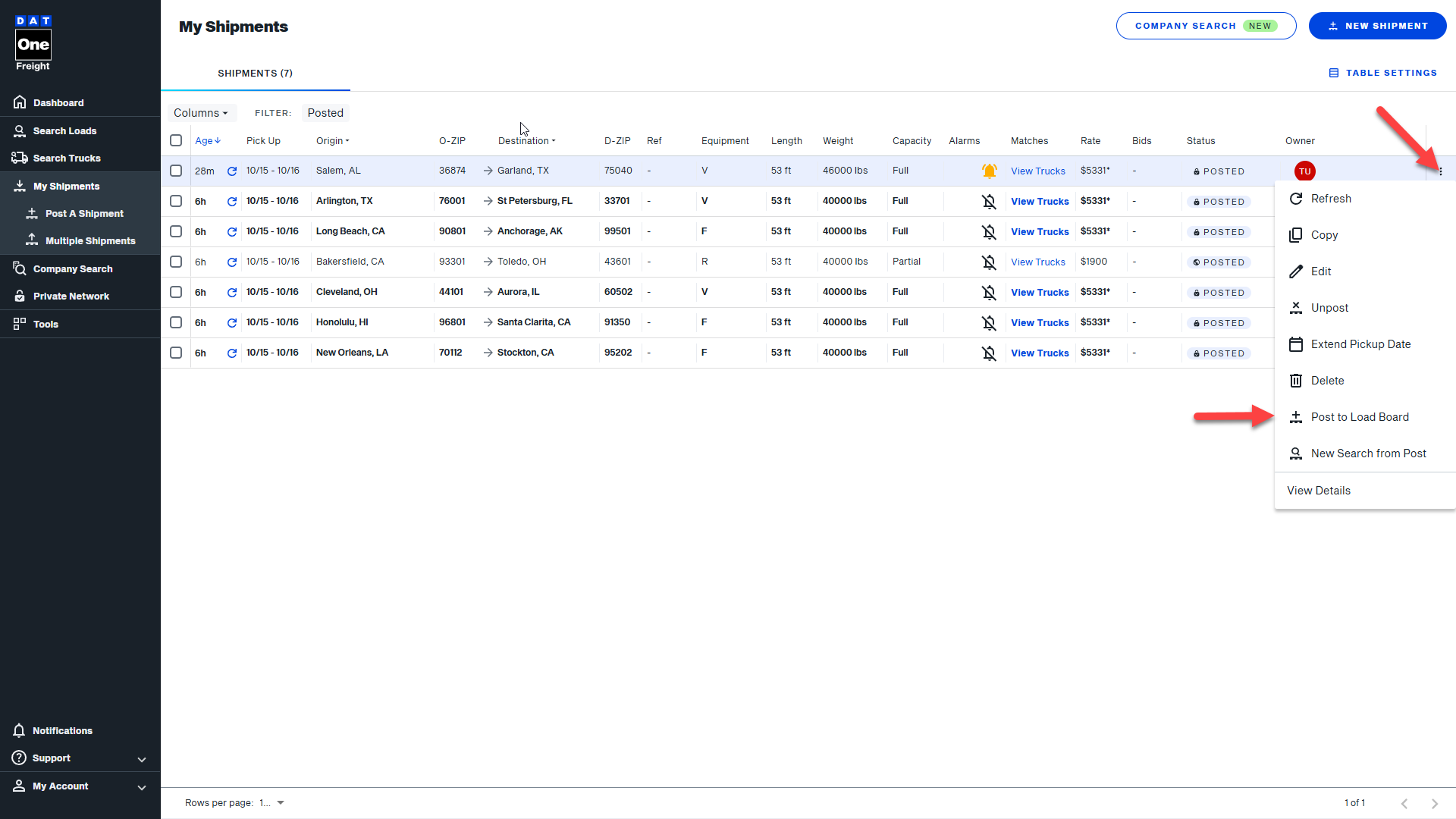The height and width of the screenshot is (819, 1456).
Task: Go to the Dashboard home icon
Action: point(20,102)
